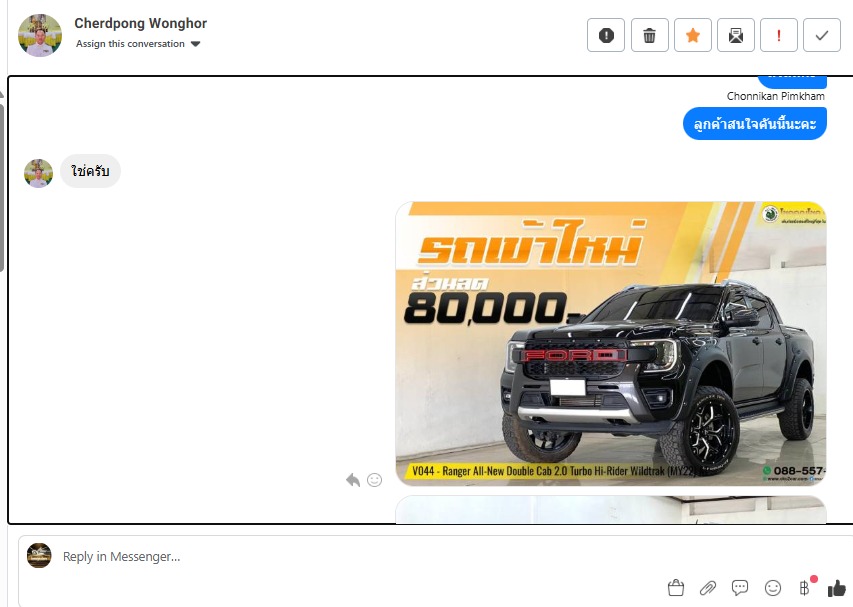Open the Assign this conversation menu
The image size is (853, 607).
click(138, 44)
